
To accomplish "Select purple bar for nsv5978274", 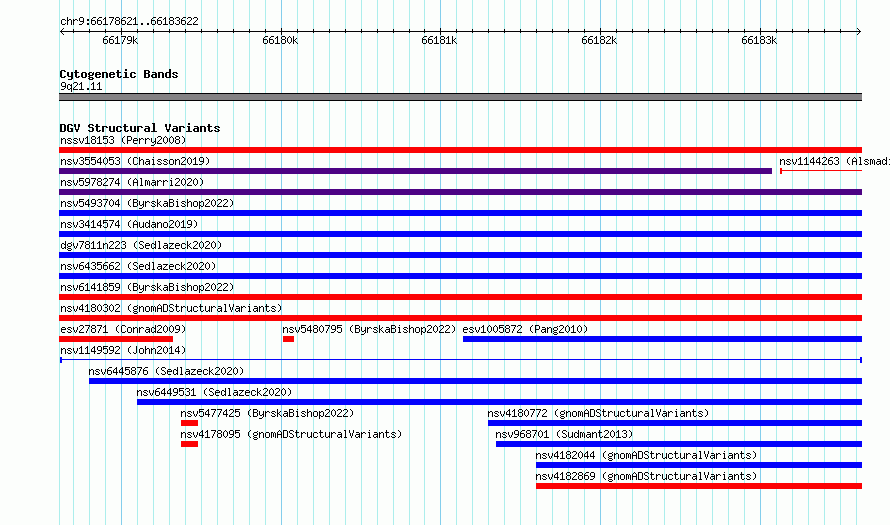I will (460, 192).
